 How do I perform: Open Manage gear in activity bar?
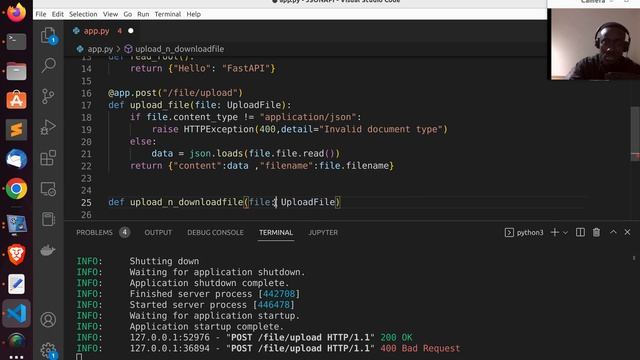pos(48,351)
